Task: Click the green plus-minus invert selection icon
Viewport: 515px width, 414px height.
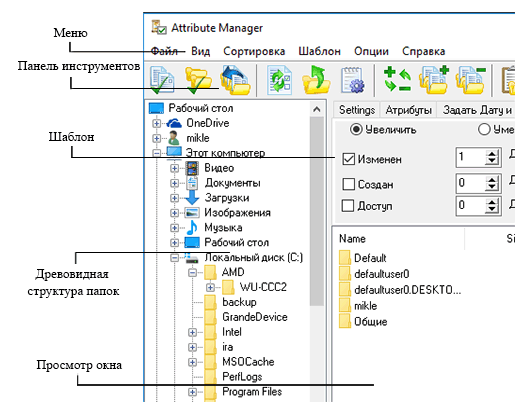Action: coord(397,79)
